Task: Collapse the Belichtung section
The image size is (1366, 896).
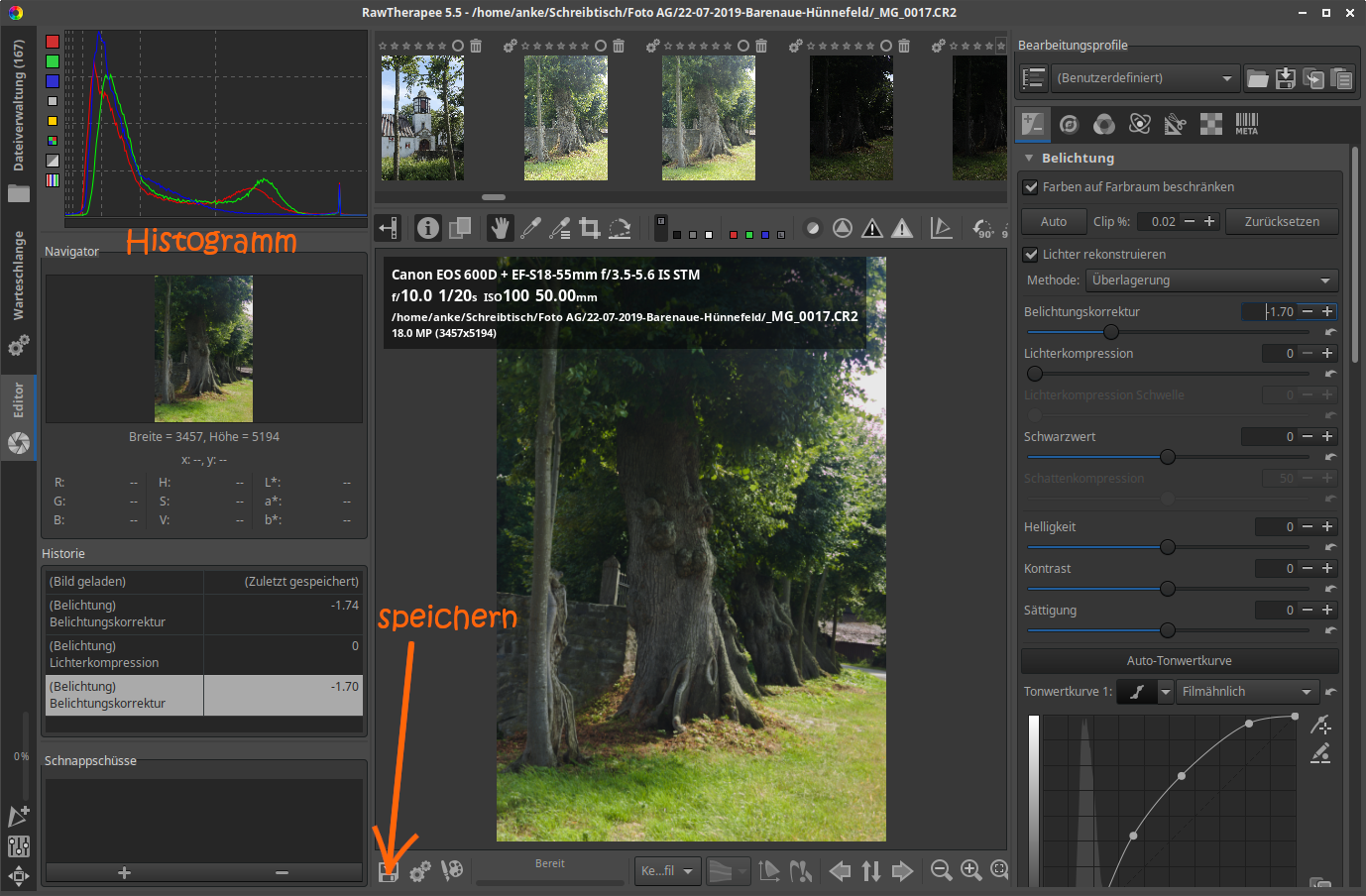Action: click(1029, 159)
